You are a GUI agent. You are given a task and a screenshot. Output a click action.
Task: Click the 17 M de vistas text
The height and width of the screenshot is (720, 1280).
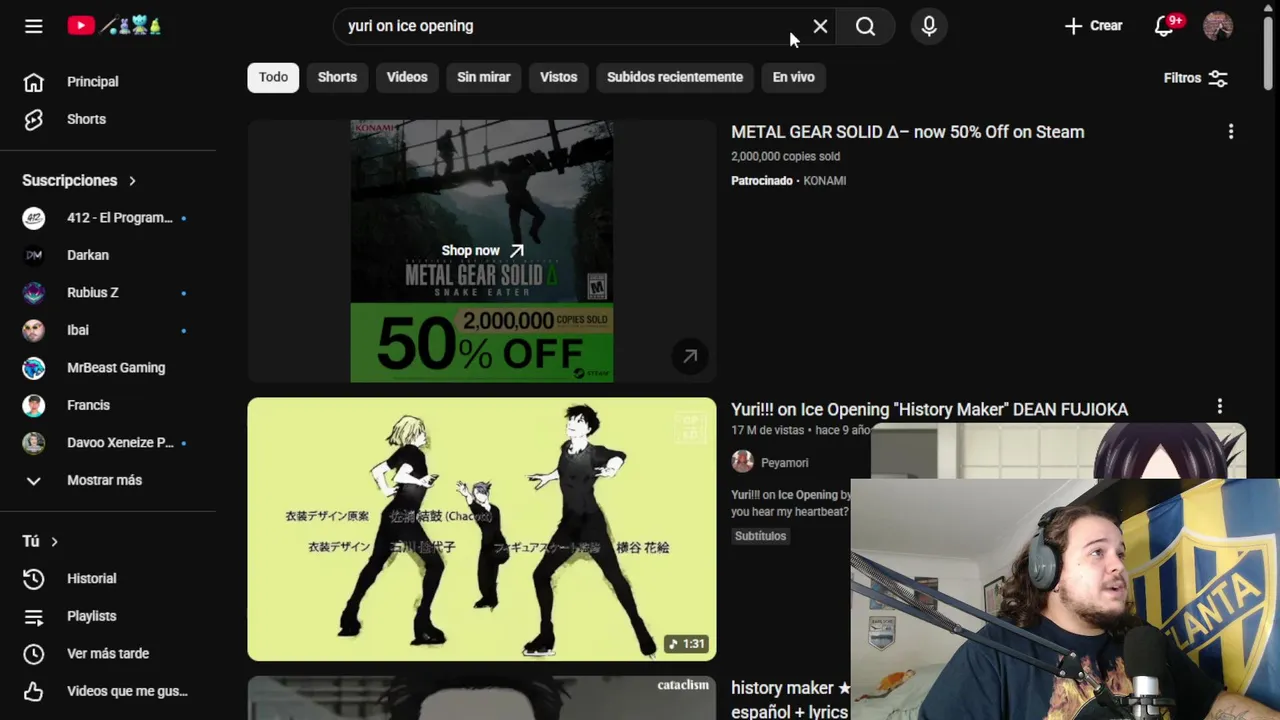pyautogui.click(x=767, y=431)
